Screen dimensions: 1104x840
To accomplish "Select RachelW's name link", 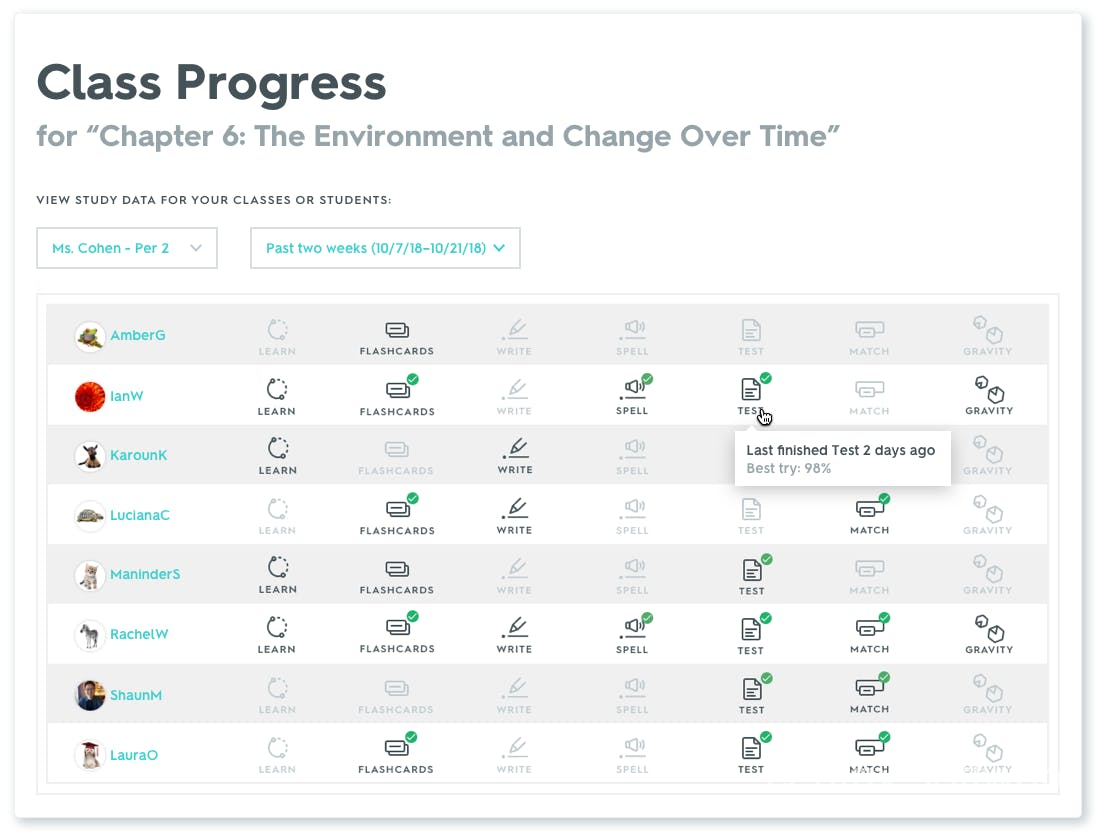I will coord(139,635).
